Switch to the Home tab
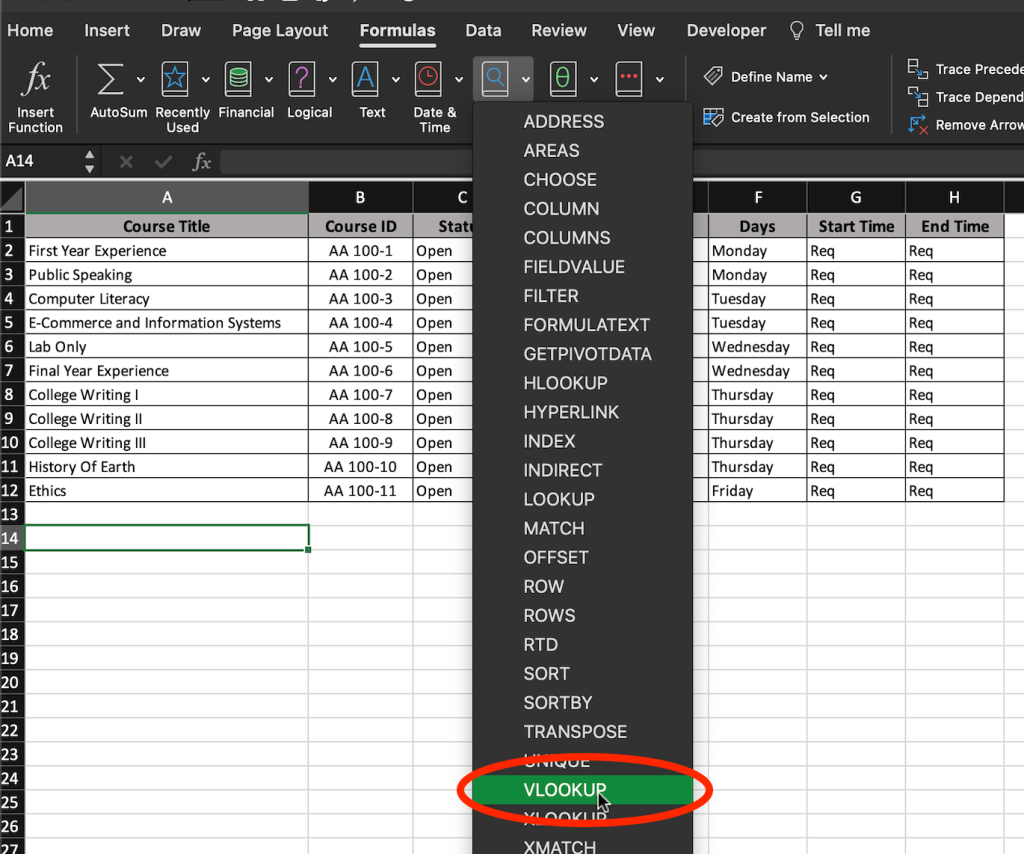The image size is (1024, 854). (30, 31)
